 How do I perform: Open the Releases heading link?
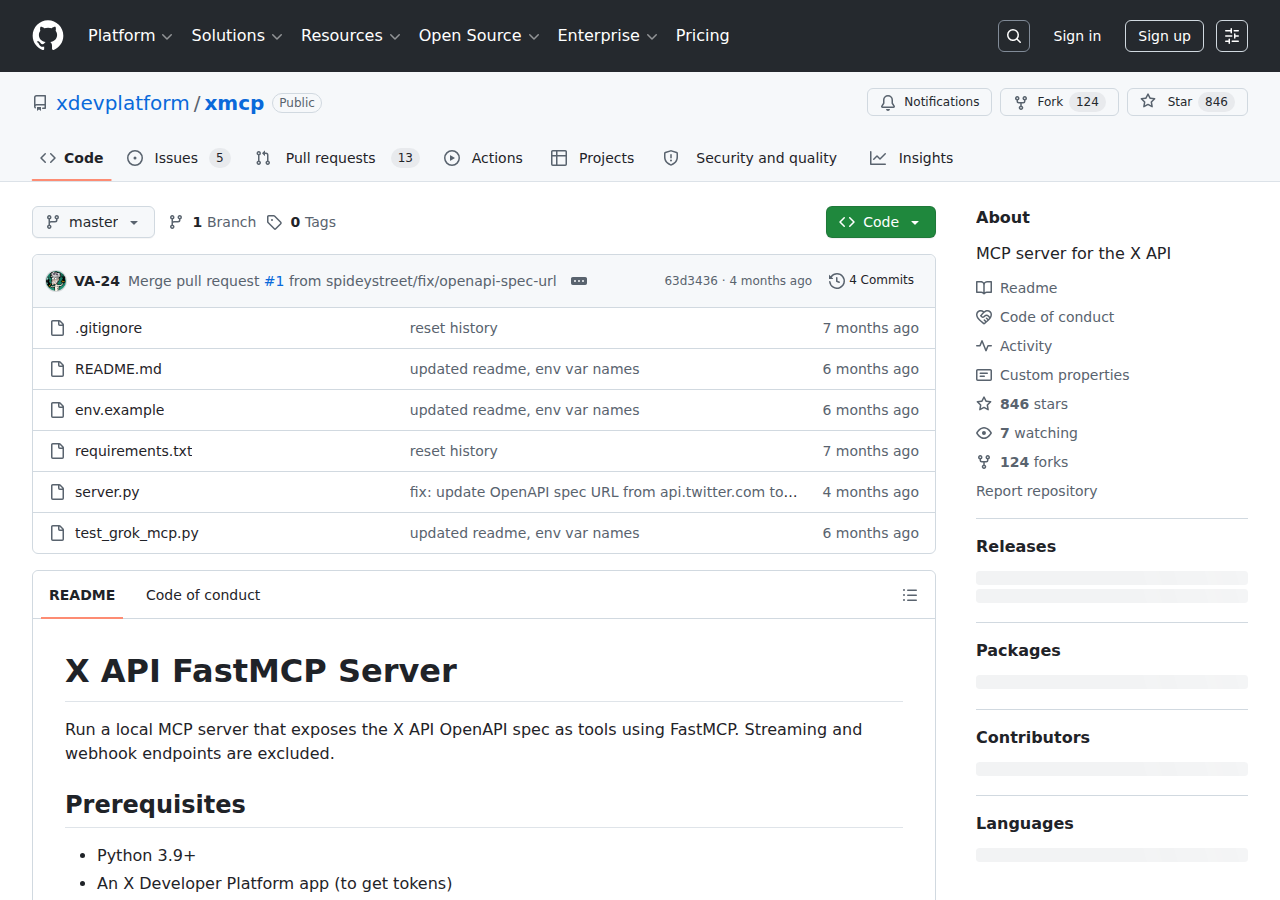click(1016, 546)
